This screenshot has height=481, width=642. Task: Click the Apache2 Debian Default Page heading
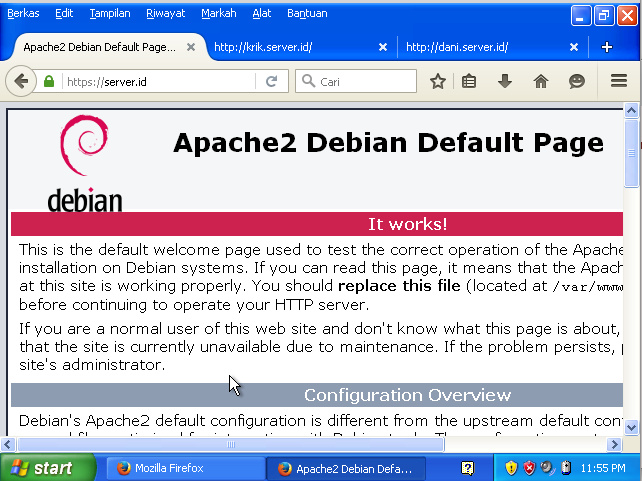click(x=388, y=142)
